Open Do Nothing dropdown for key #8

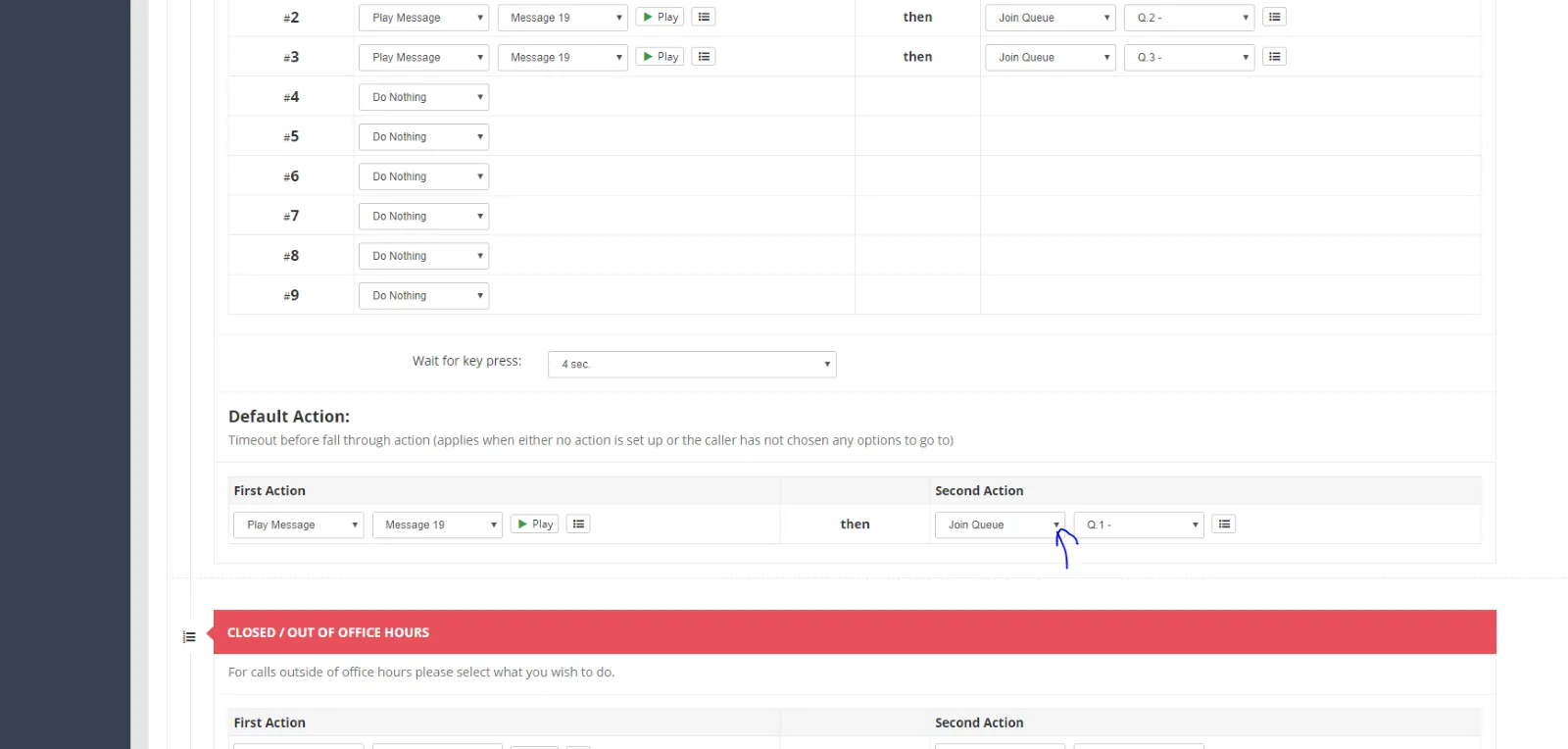(x=423, y=256)
